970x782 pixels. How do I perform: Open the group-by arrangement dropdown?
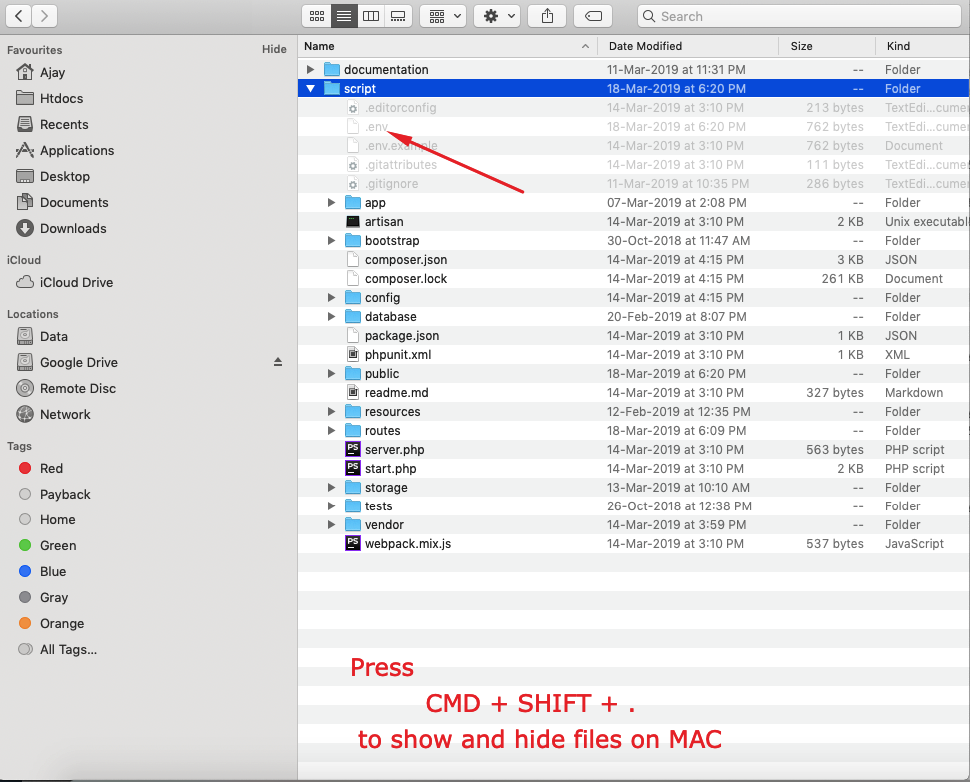tap(443, 16)
